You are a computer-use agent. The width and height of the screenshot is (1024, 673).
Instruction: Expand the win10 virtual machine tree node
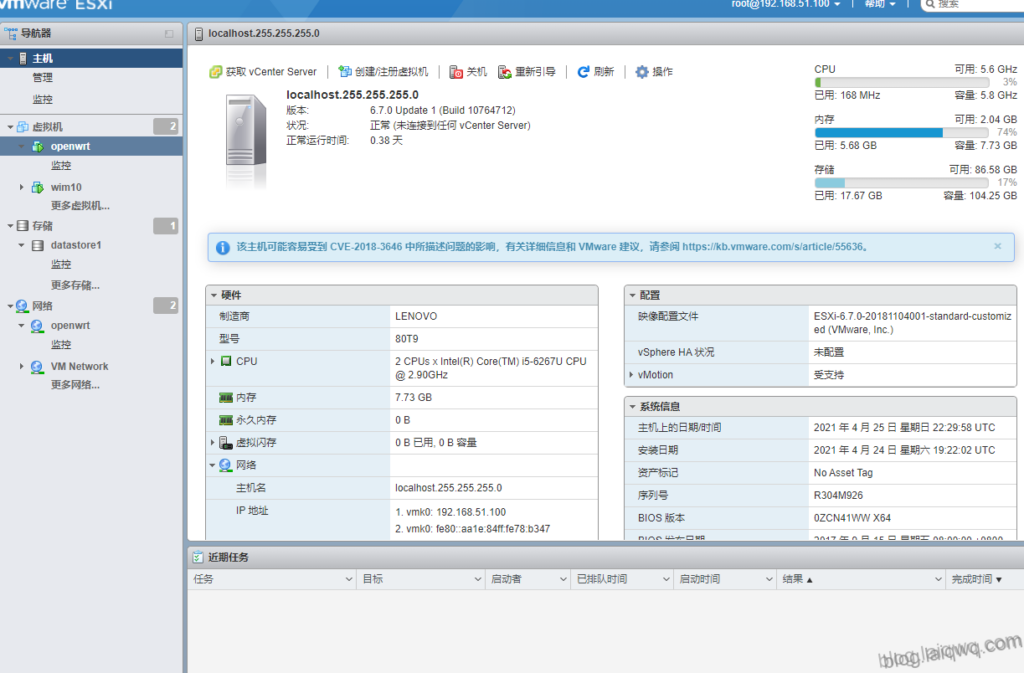(22, 187)
